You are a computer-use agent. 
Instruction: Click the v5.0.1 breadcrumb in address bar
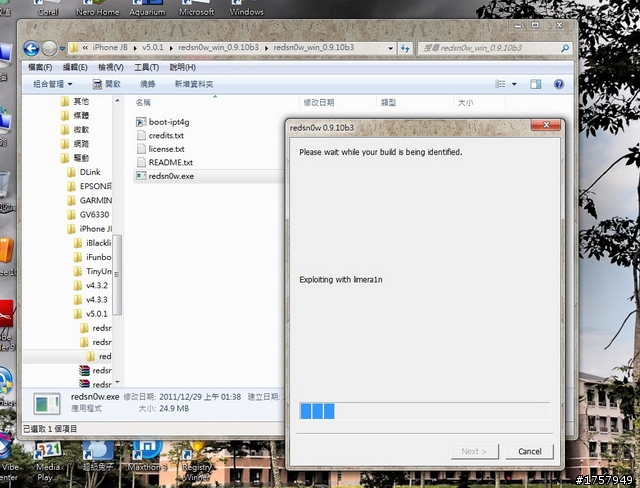153,48
